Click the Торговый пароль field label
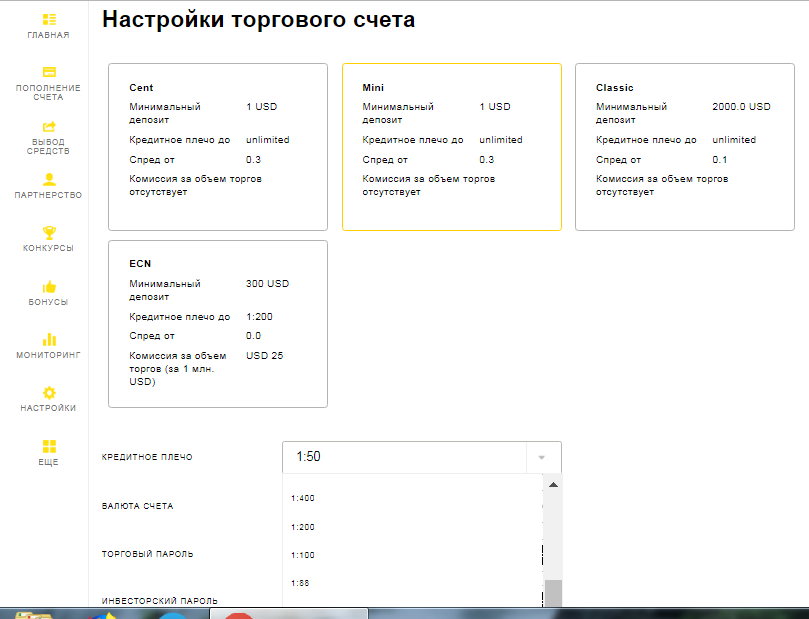The image size is (809, 619). pos(148,554)
